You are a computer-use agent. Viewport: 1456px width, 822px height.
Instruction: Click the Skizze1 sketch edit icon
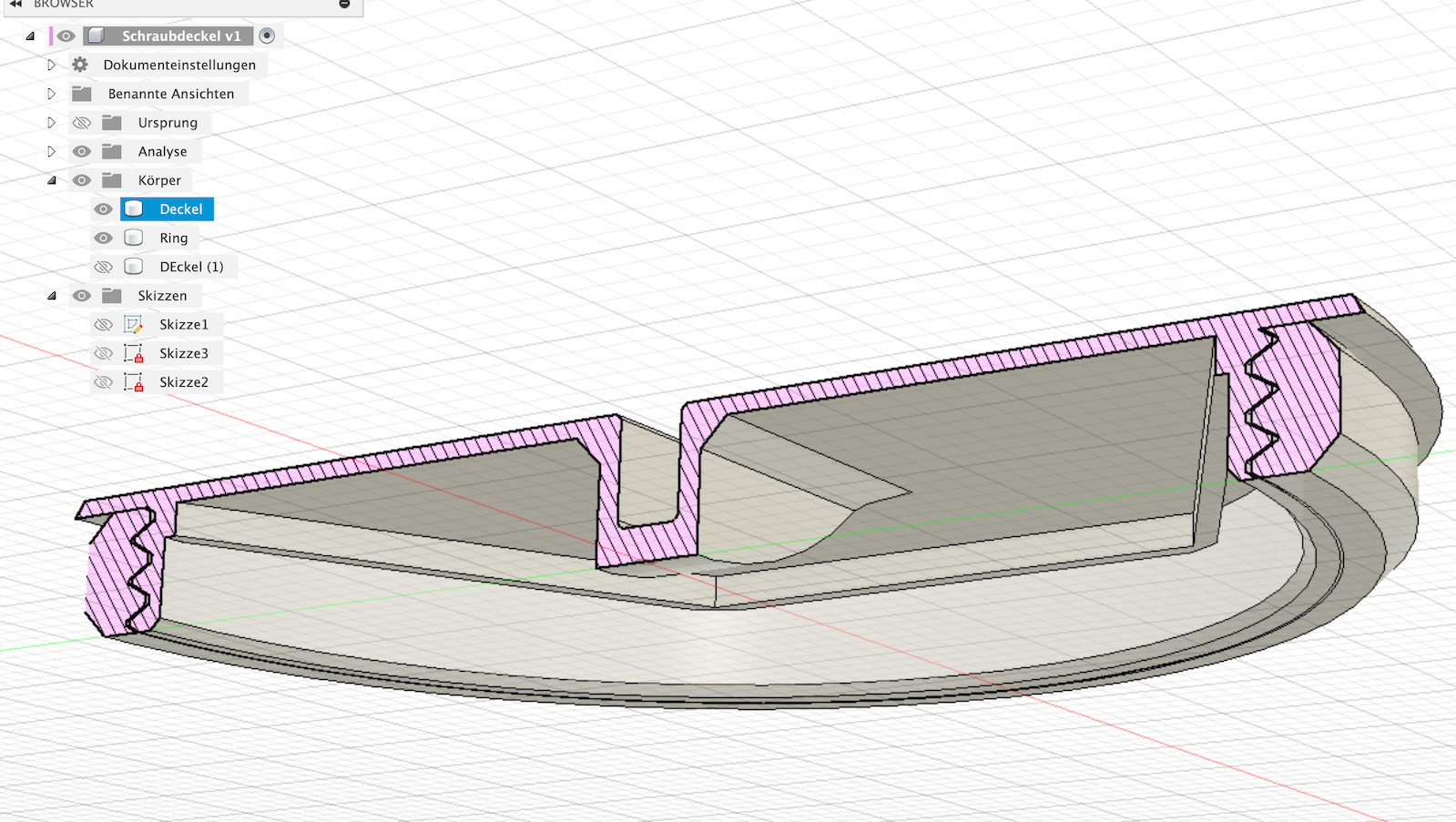click(134, 324)
